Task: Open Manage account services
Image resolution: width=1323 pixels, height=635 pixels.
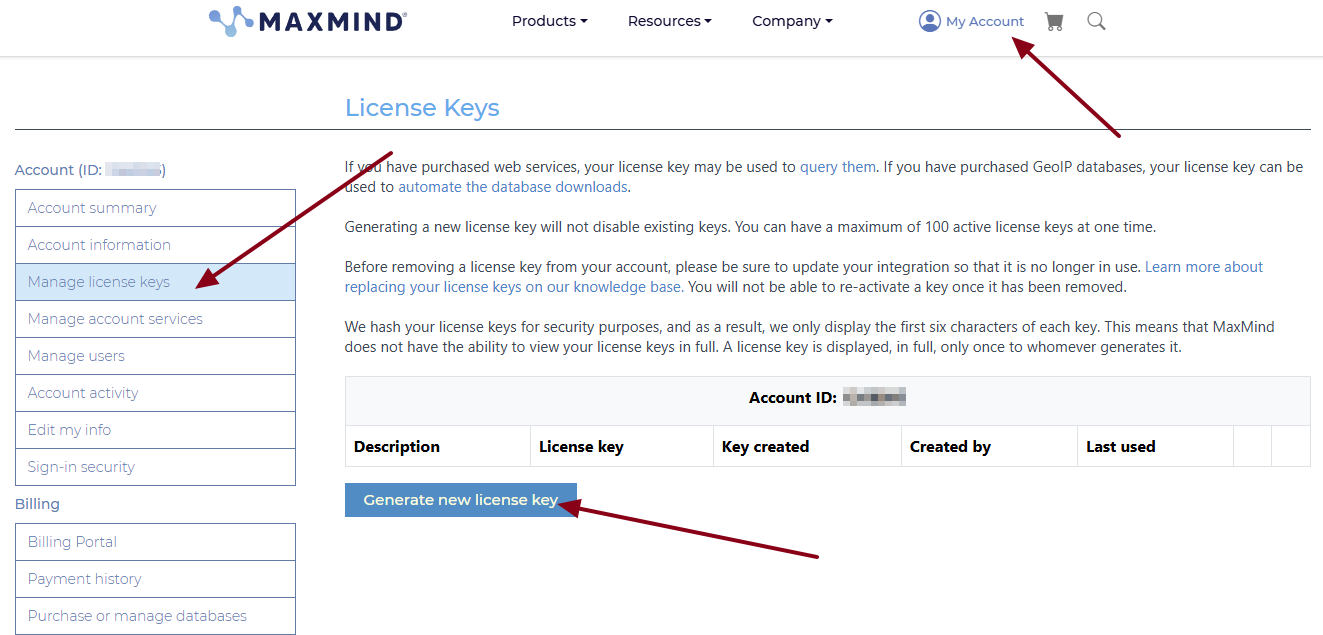Action: coord(155,319)
